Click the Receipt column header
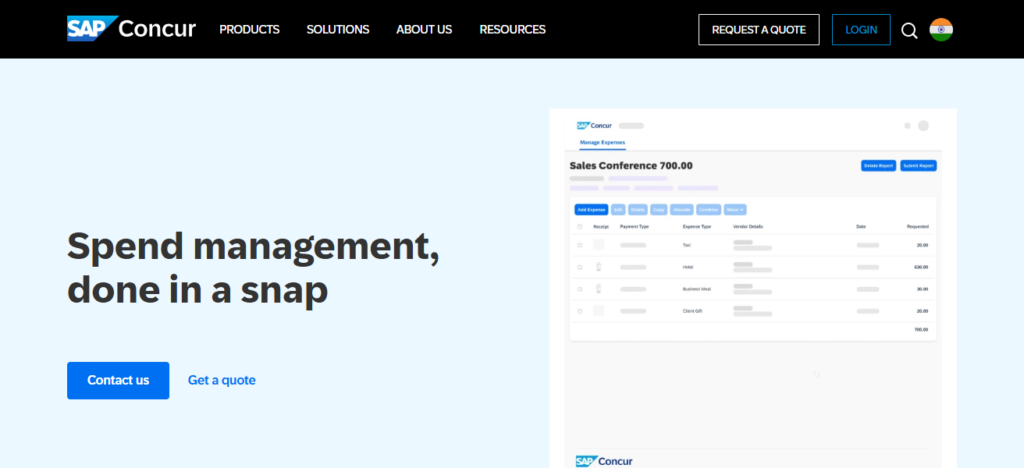 [601, 226]
